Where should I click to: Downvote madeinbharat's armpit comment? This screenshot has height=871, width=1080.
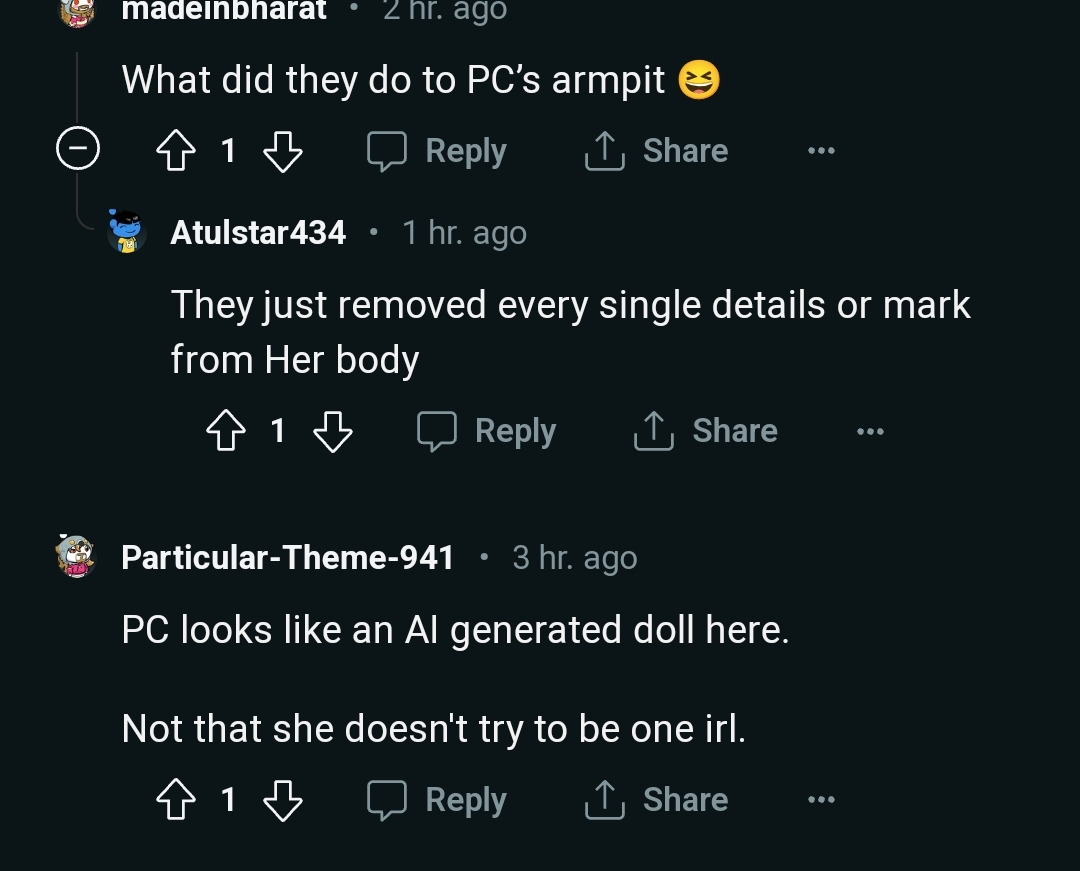pyautogui.click(x=282, y=151)
